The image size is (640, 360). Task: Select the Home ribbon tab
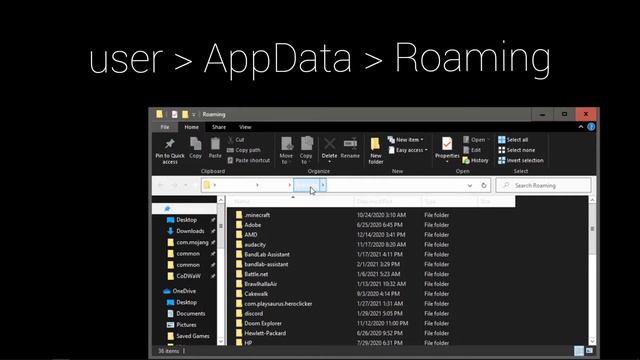pos(191,127)
